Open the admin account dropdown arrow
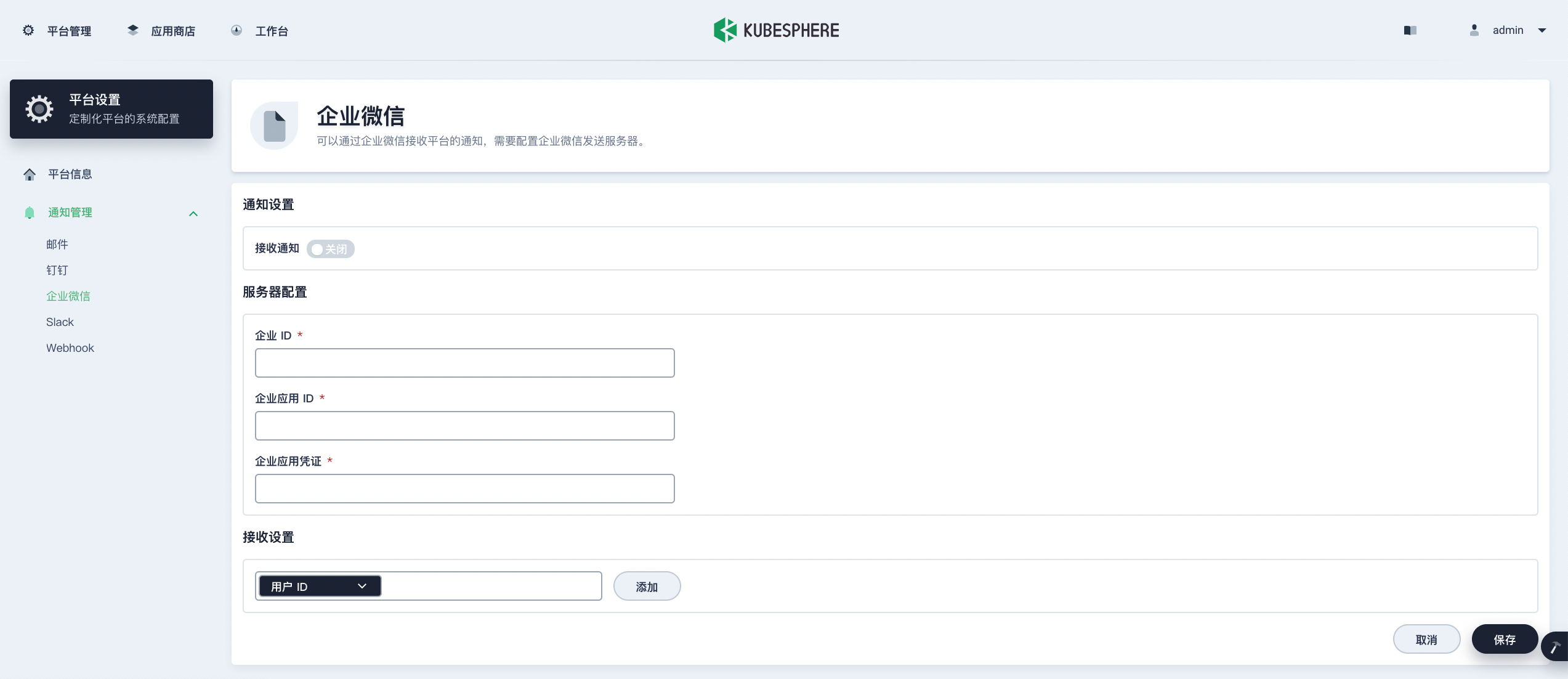The height and width of the screenshot is (679, 1568). tap(1542, 30)
